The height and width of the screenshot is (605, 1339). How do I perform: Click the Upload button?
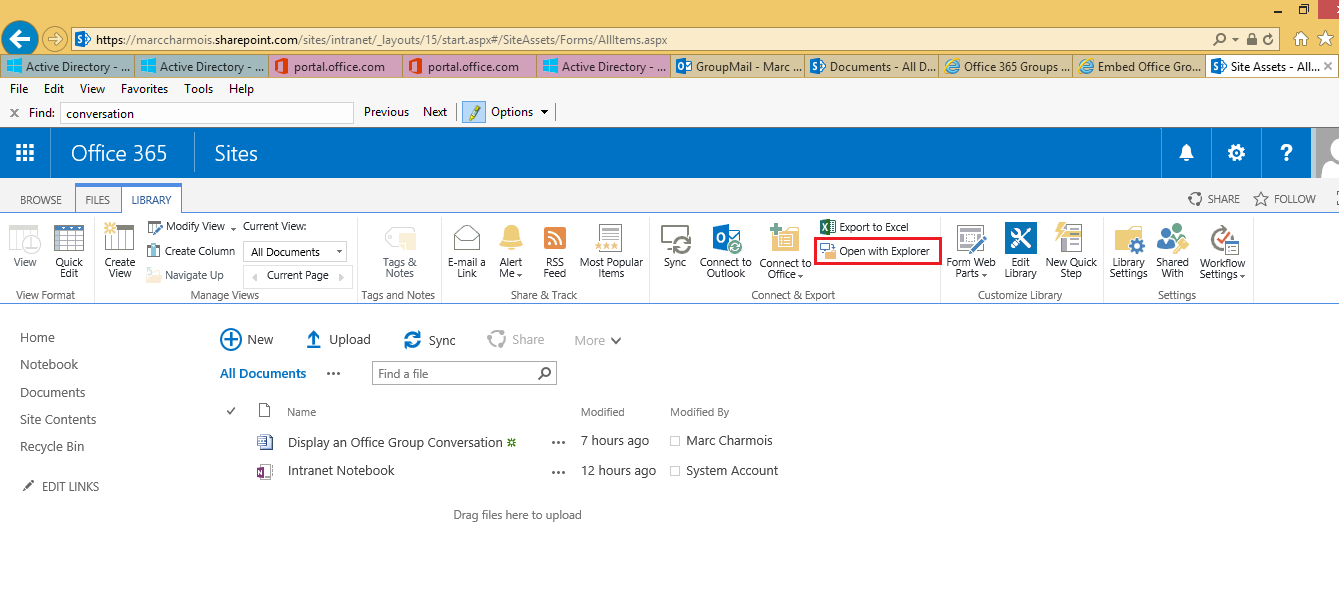(338, 340)
